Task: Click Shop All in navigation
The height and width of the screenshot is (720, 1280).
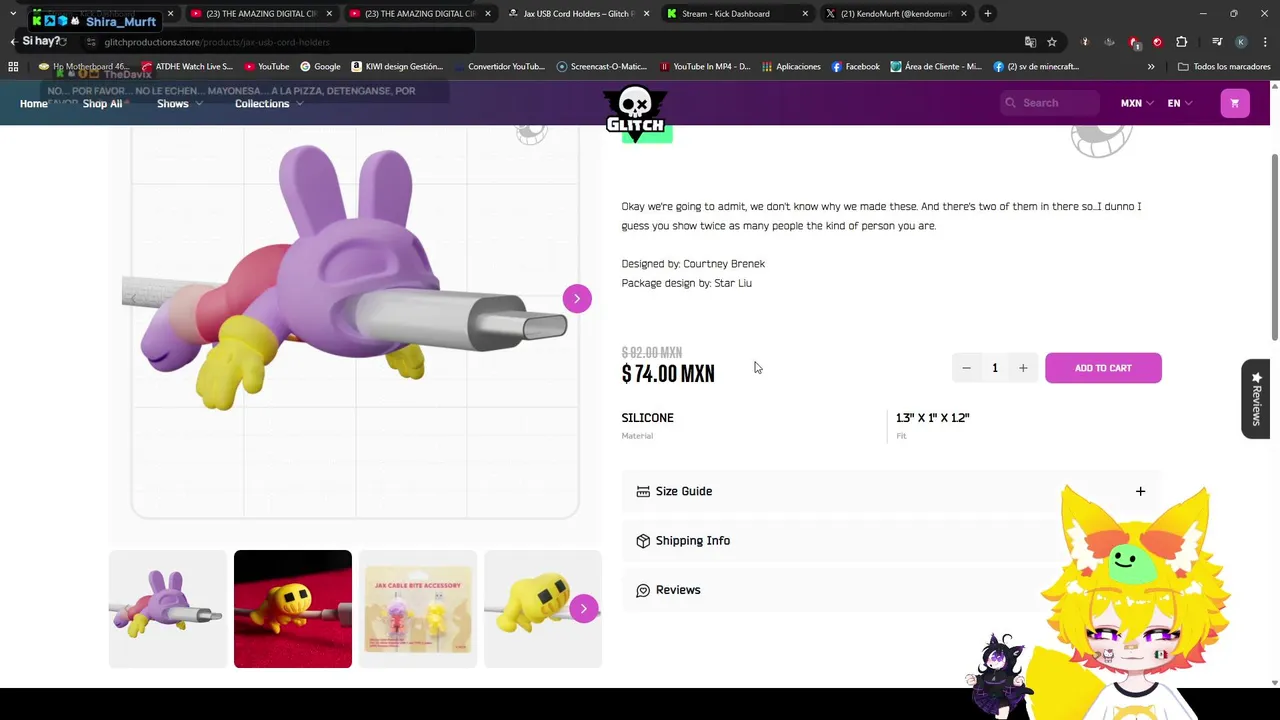Action: [103, 104]
